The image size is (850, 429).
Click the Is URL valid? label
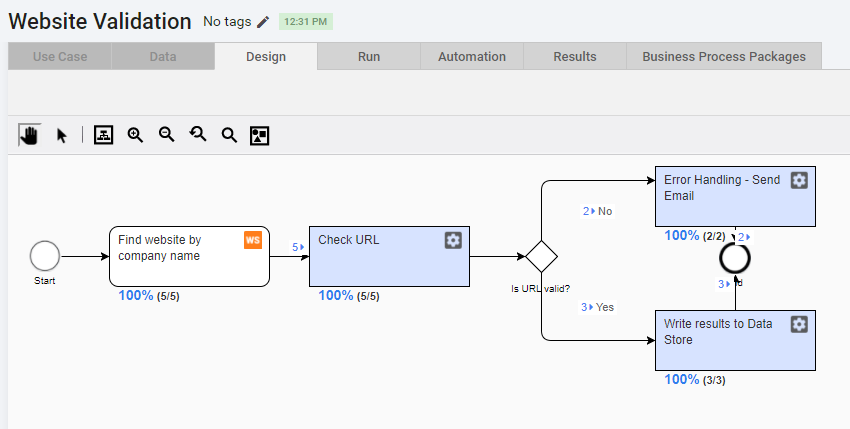[x=540, y=289]
